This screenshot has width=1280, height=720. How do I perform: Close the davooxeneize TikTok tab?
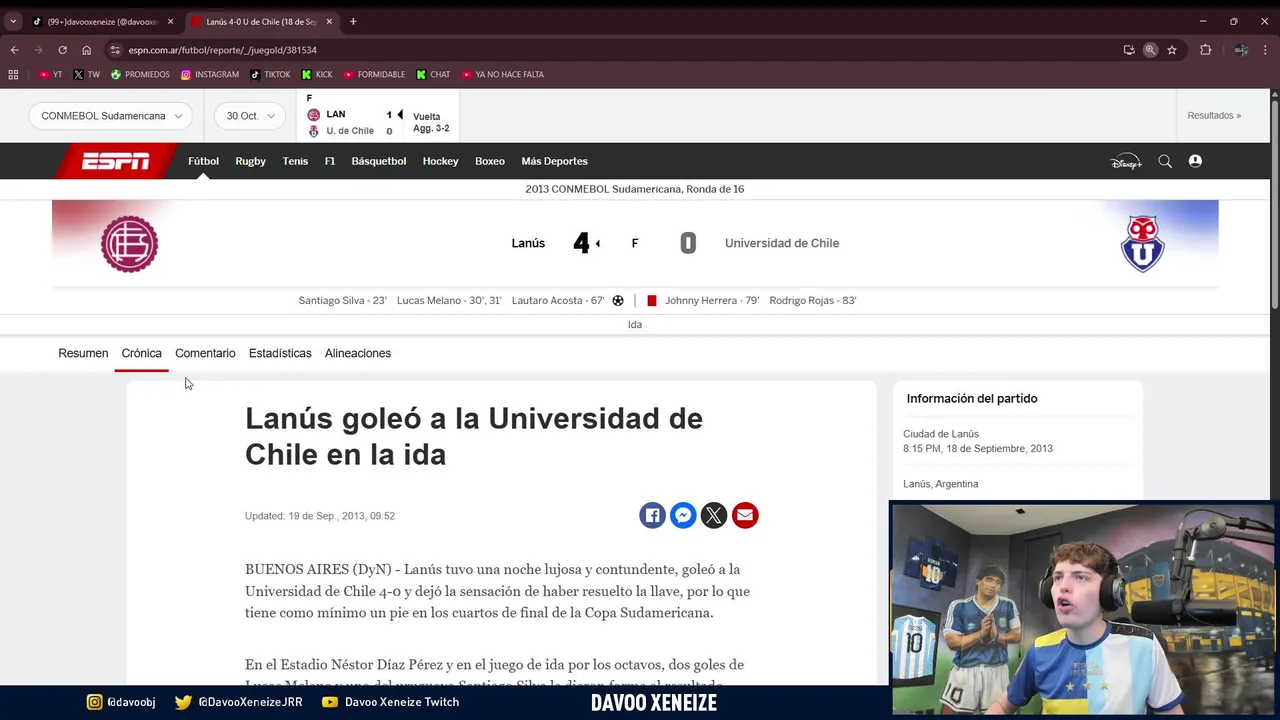click(170, 21)
